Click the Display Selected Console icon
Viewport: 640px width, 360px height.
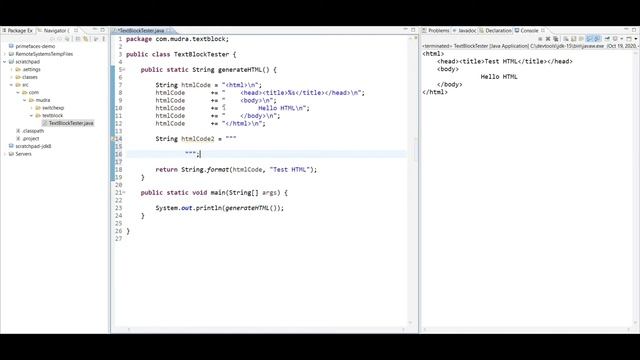coord(615,39)
